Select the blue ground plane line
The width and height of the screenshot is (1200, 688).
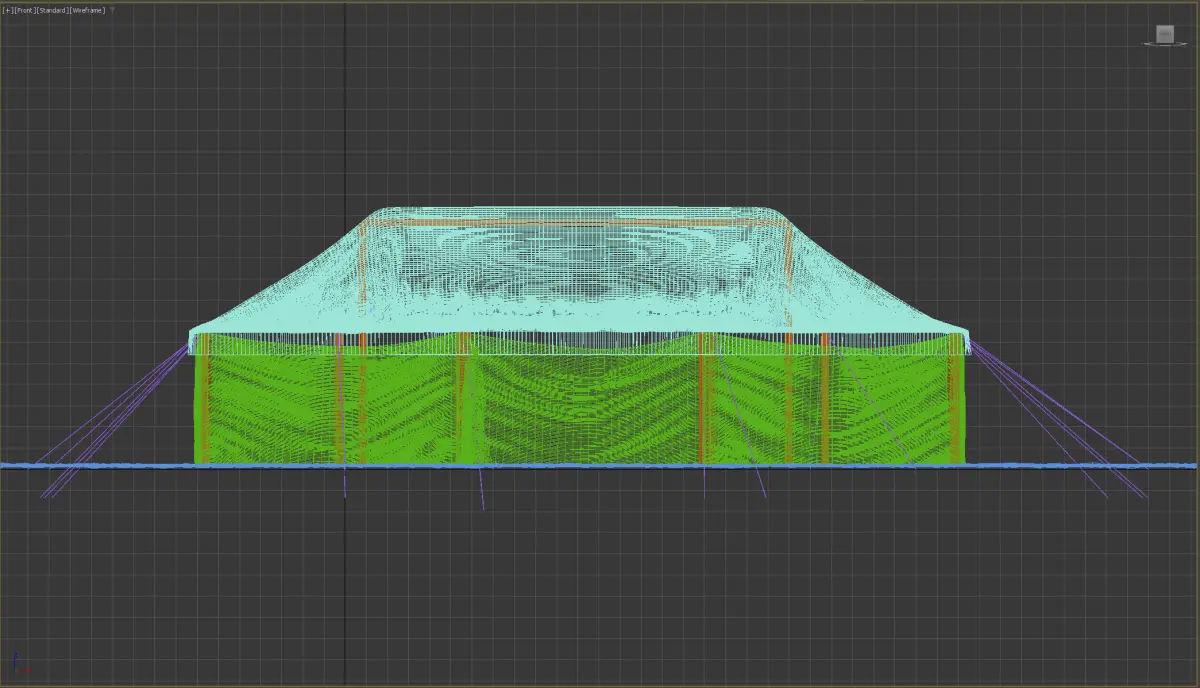click(x=600, y=466)
